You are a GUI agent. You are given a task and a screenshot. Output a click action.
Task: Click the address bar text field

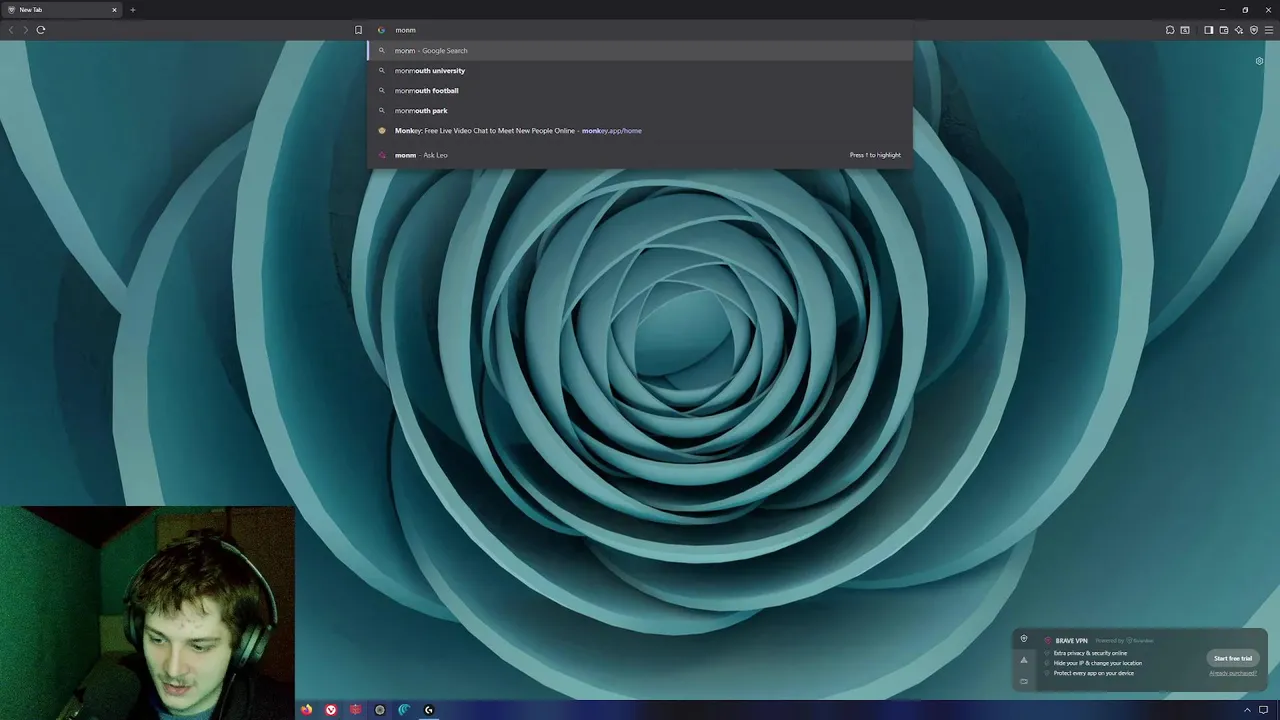640,30
